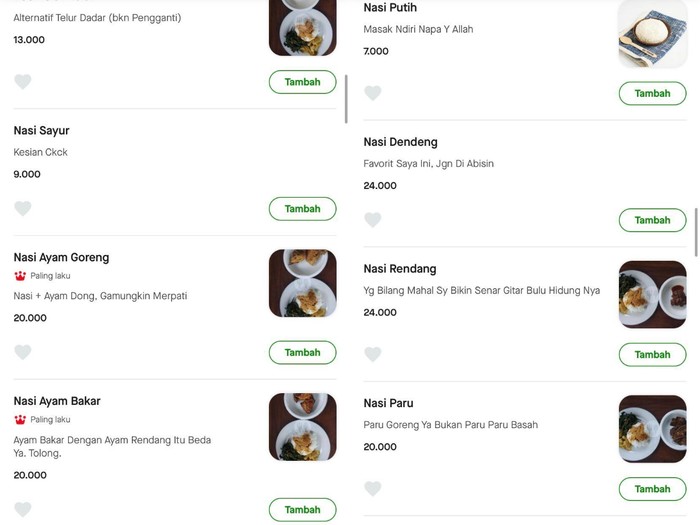Click Paling laku crown on Nasi Ayam Goreng
The image size is (700, 525).
point(20,276)
